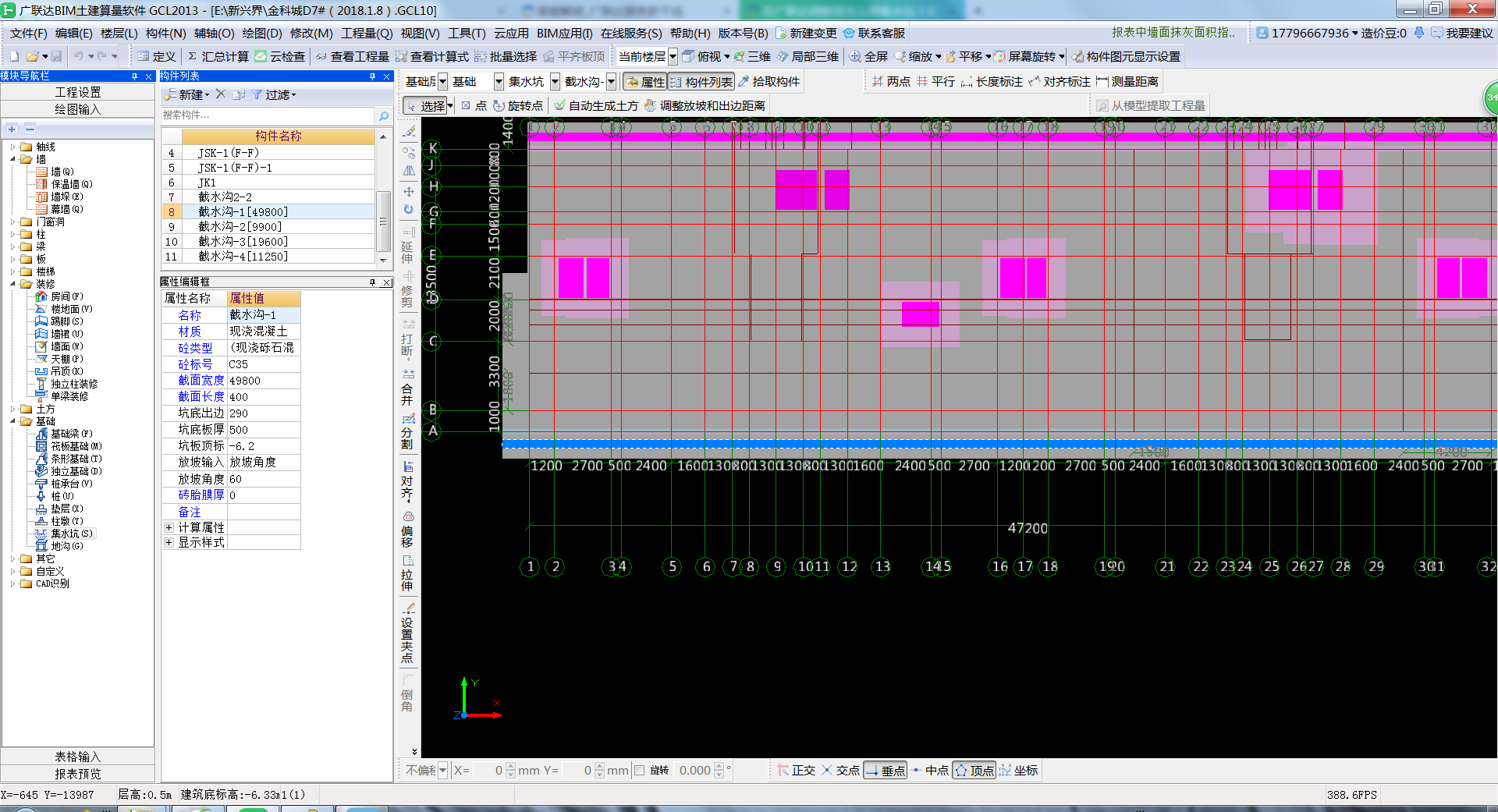
Task: Click the 工程设置 navigation button
Action: point(78,92)
